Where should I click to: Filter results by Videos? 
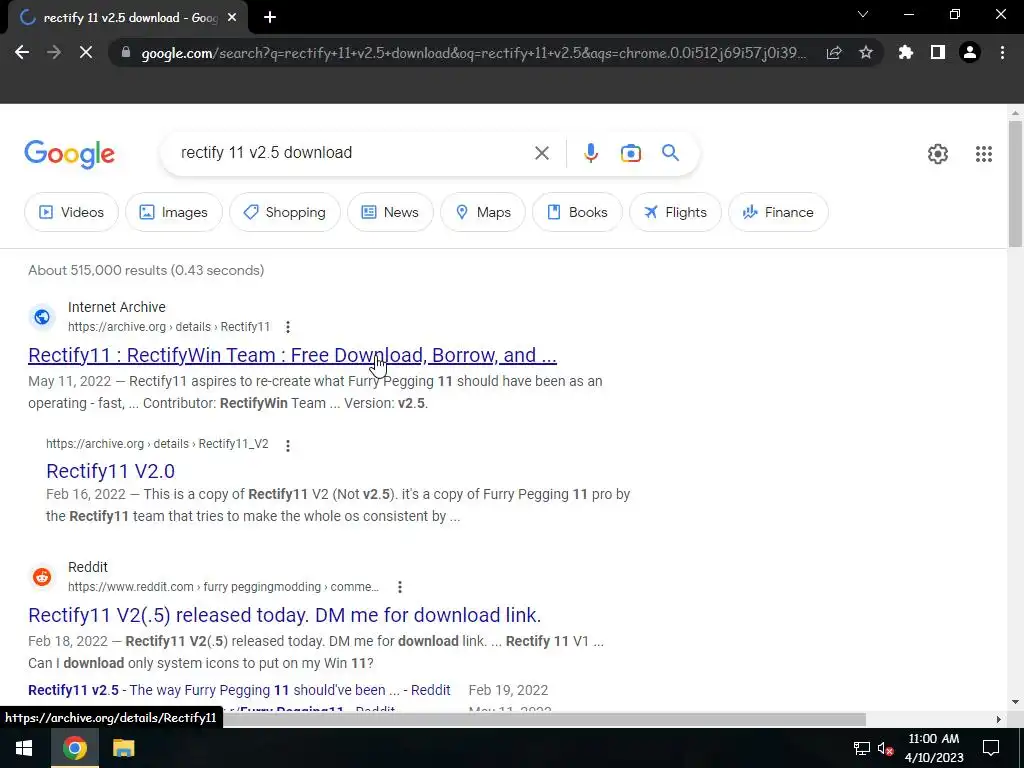point(71,212)
